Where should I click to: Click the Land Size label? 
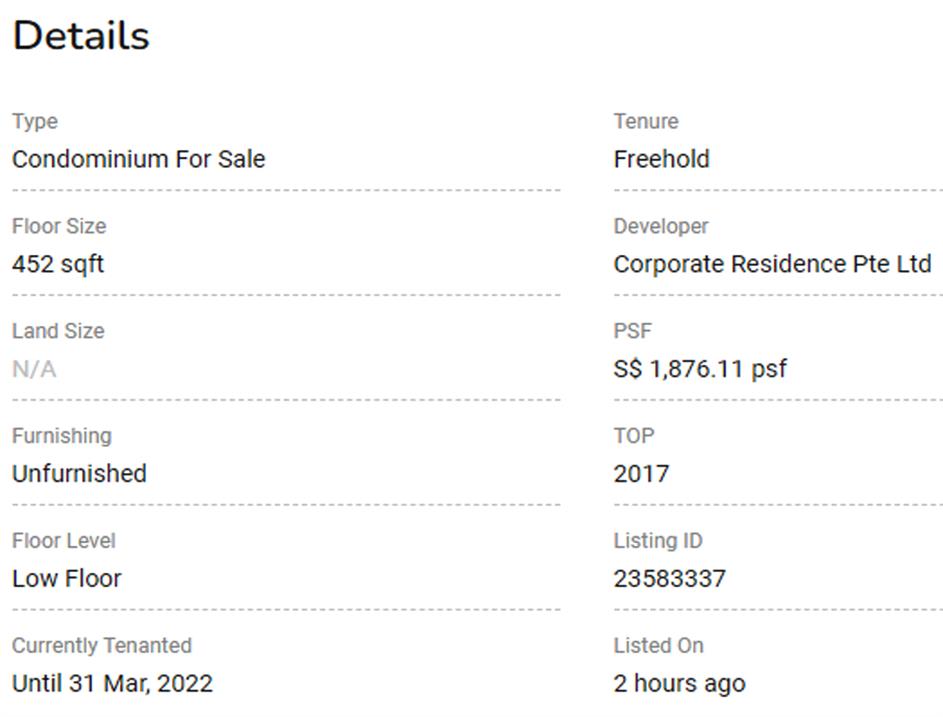(58, 331)
